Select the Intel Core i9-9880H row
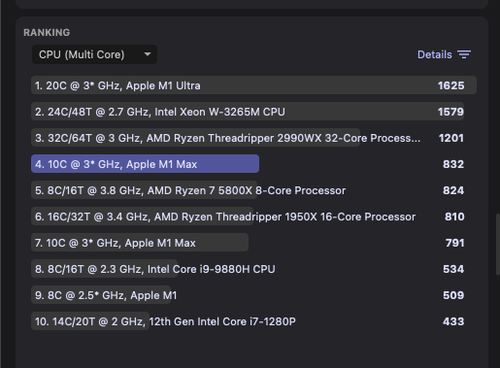Screen dimensions: 500x368 [x=254, y=269]
